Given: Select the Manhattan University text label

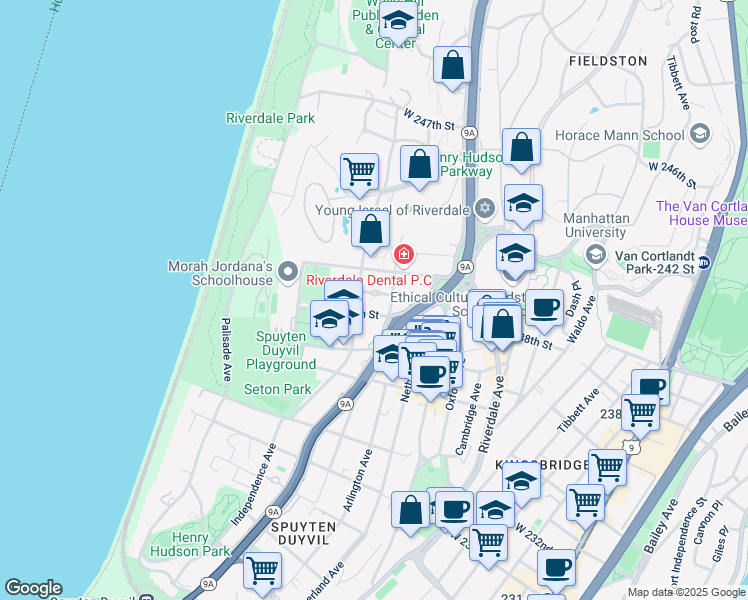Looking at the screenshot, I should (x=596, y=225).
